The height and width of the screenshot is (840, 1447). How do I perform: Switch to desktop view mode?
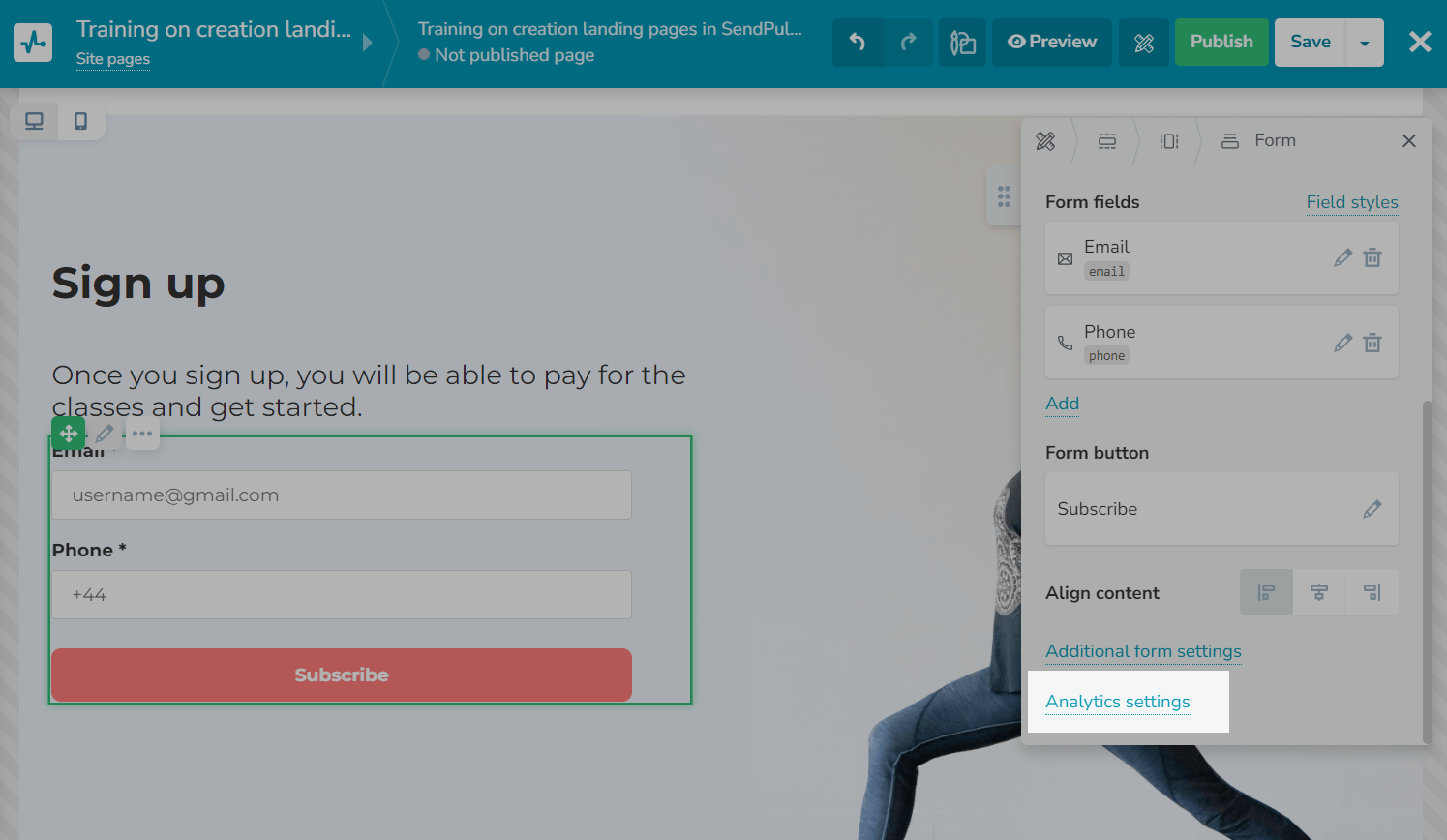point(34,121)
